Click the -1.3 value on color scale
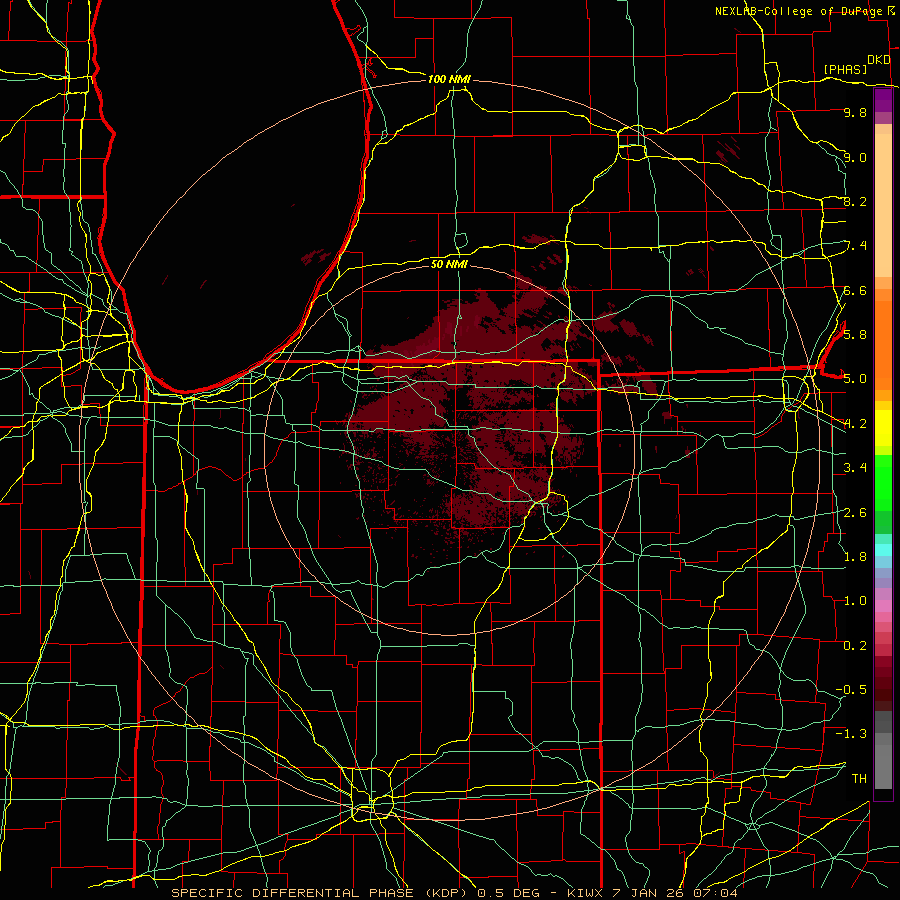900x900 pixels. pyautogui.click(x=851, y=734)
